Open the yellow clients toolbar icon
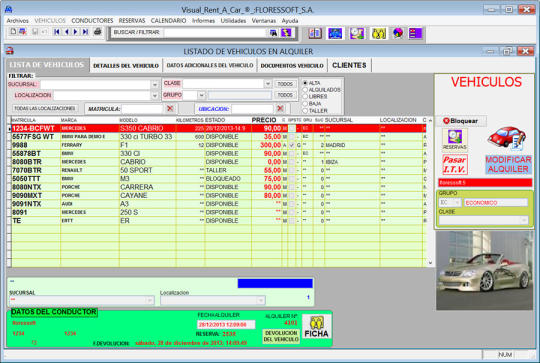Screen dimensions: 540x363 pyautogui.click(x=378, y=33)
